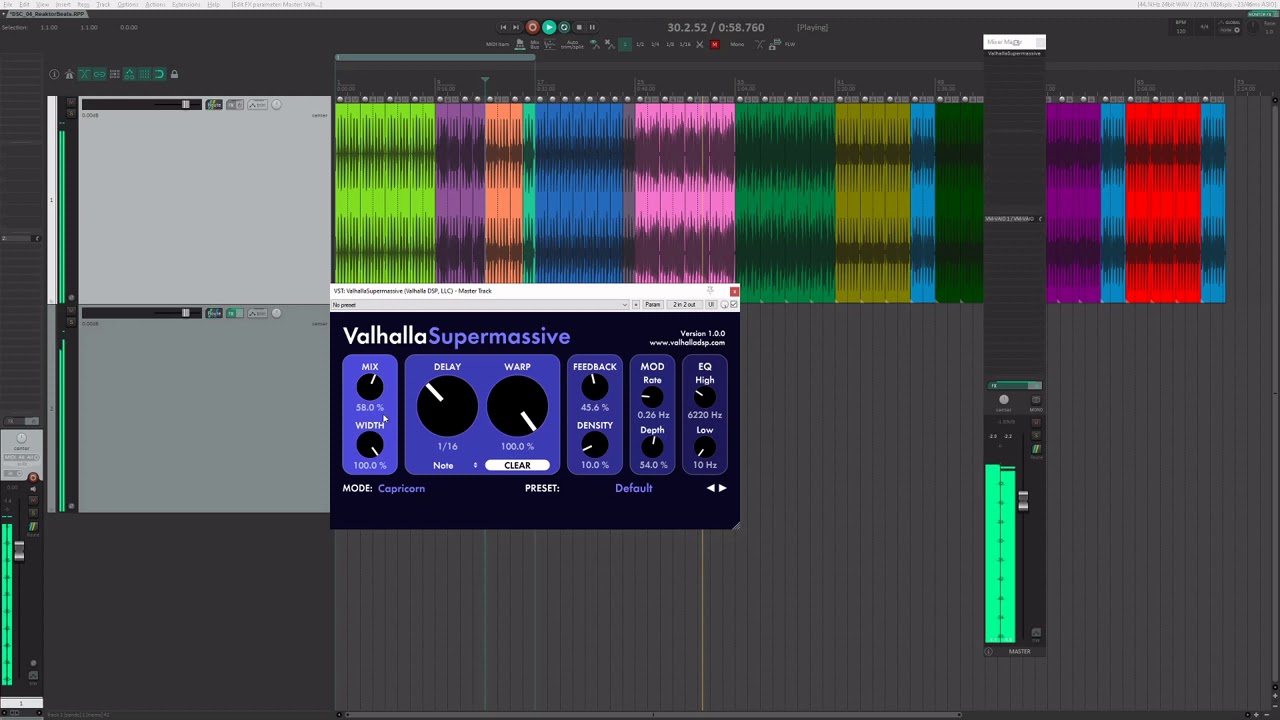The height and width of the screenshot is (720, 1280).
Task: Toggle the grid lines icon
Action: coord(144,74)
